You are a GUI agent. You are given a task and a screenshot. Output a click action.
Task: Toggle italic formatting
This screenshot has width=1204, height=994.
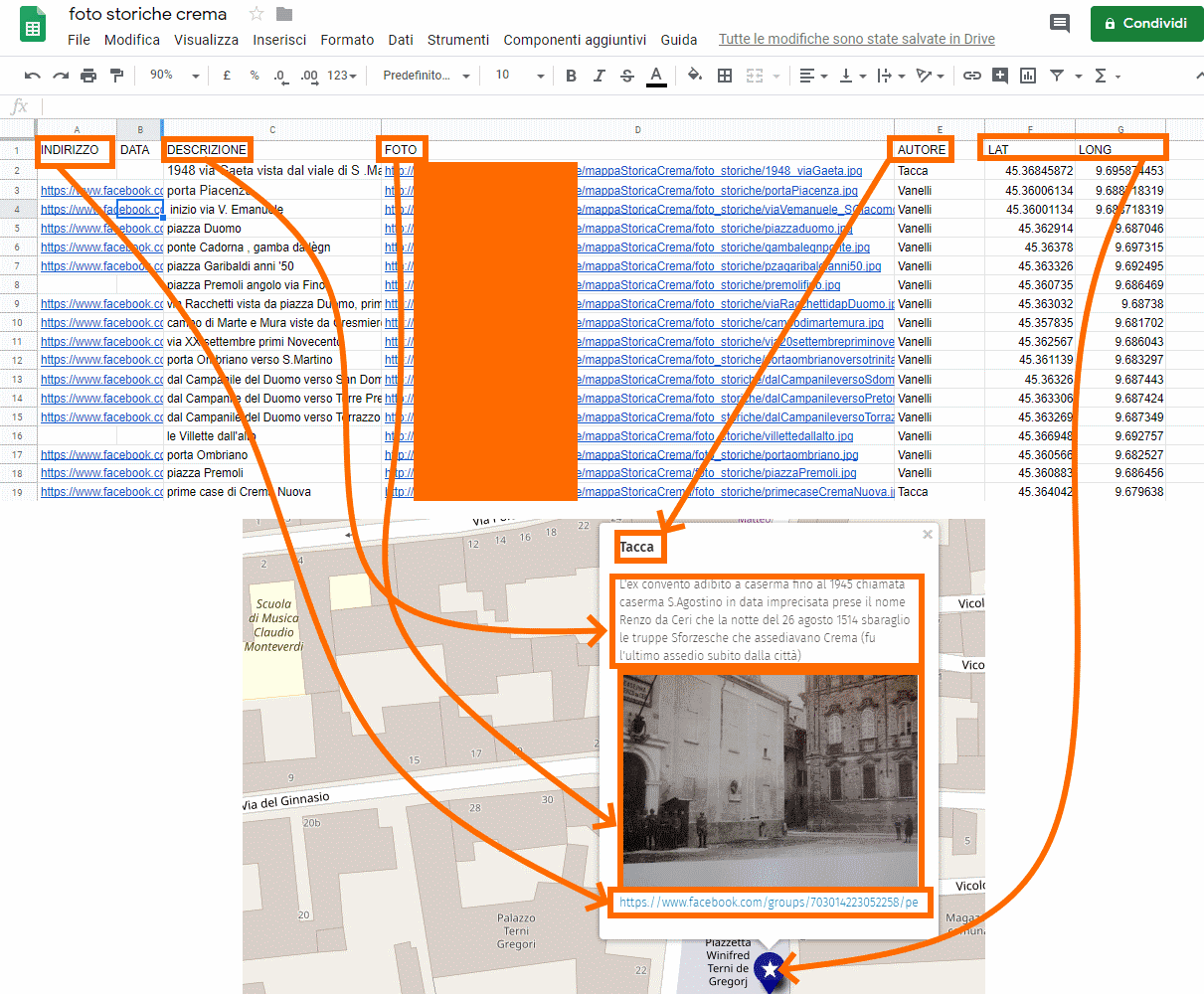(x=599, y=76)
